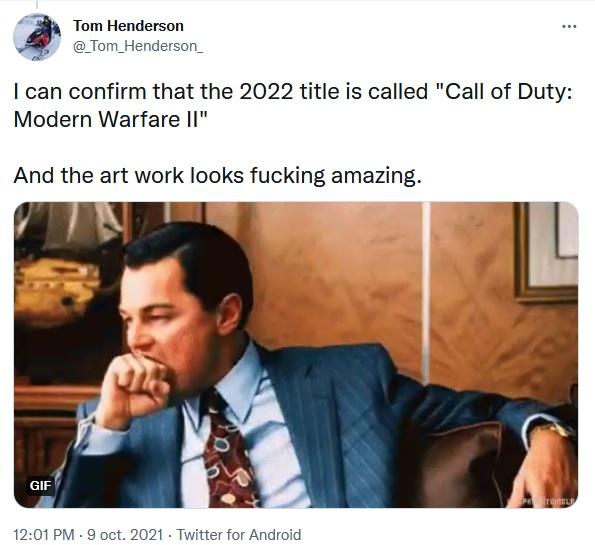The height and width of the screenshot is (545, 595).
Task: Click the 12:01 PM timestamp
Action: 44,534
